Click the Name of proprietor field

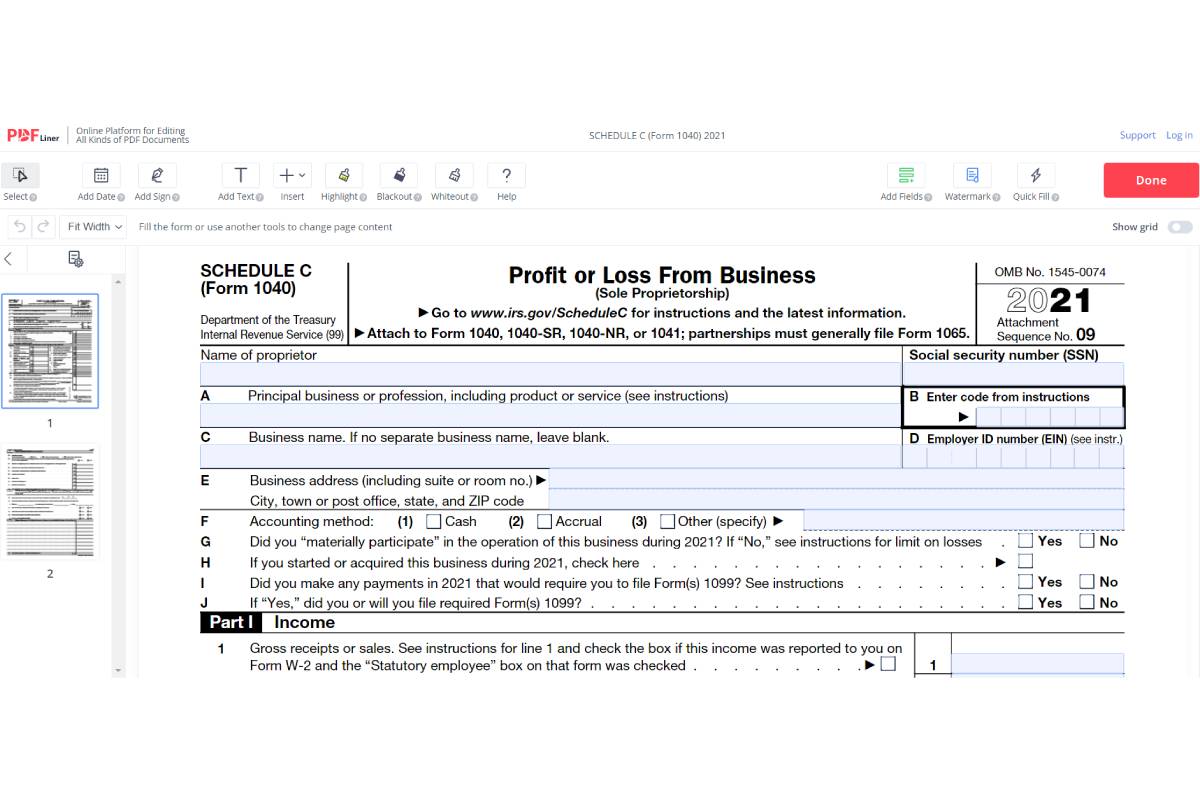click(x=551, y=374)
